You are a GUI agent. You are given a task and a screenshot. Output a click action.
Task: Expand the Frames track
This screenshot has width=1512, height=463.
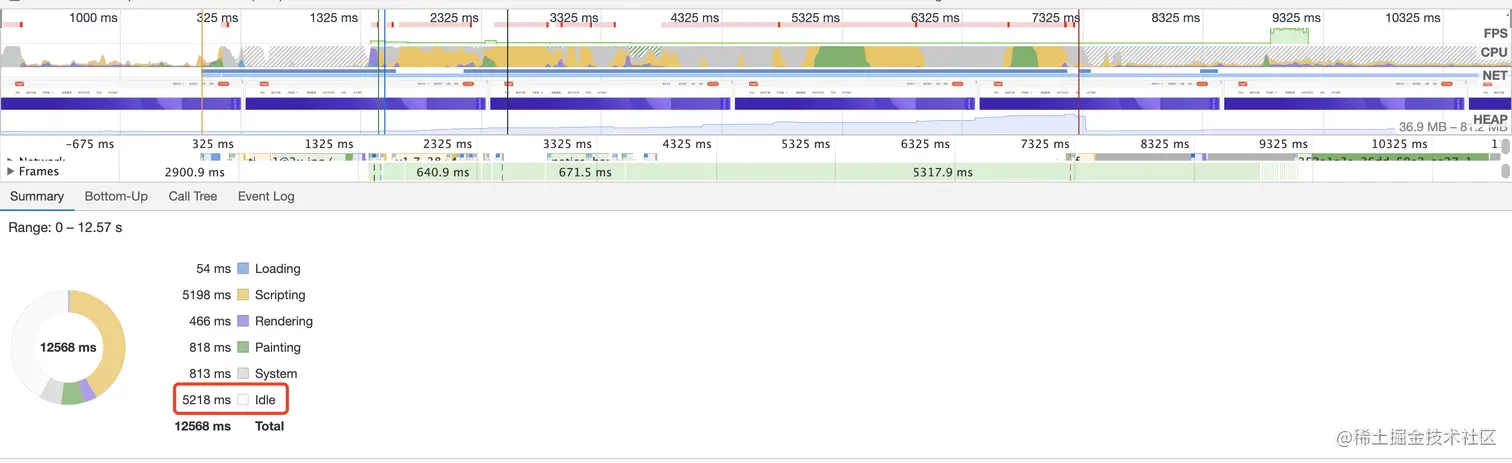coord(11,172)
